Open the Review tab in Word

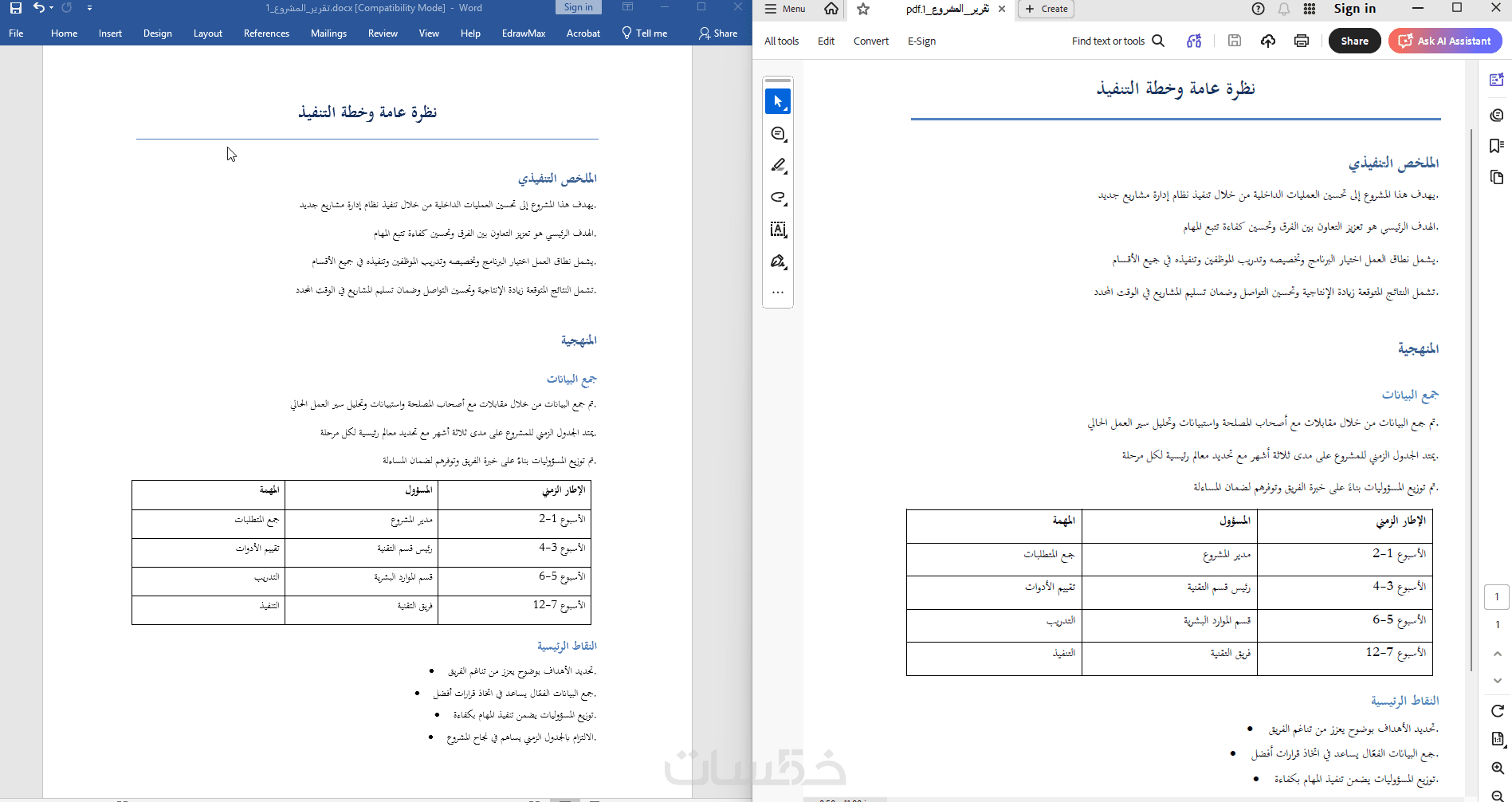click(x=383, y=33)
